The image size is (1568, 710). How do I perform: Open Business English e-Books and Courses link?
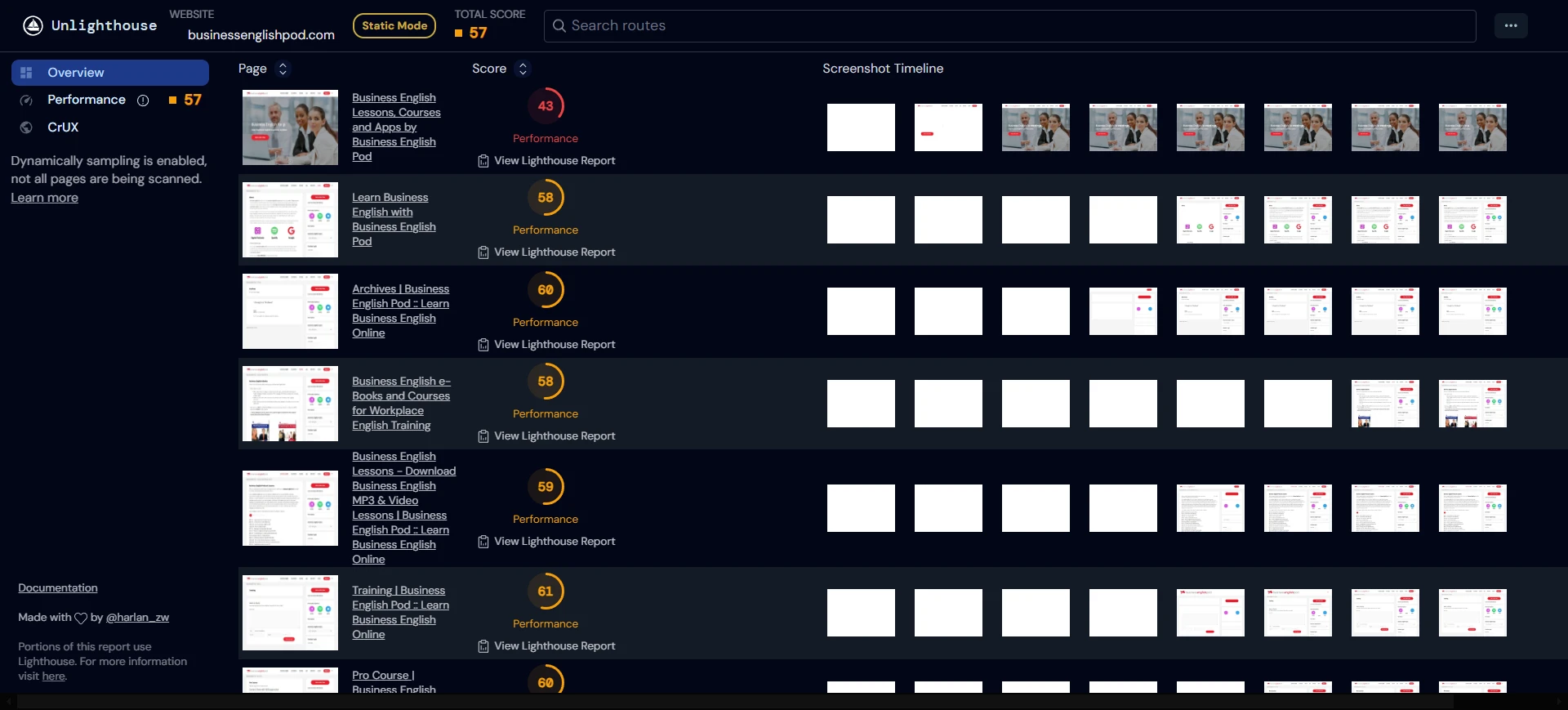point(401,404)
